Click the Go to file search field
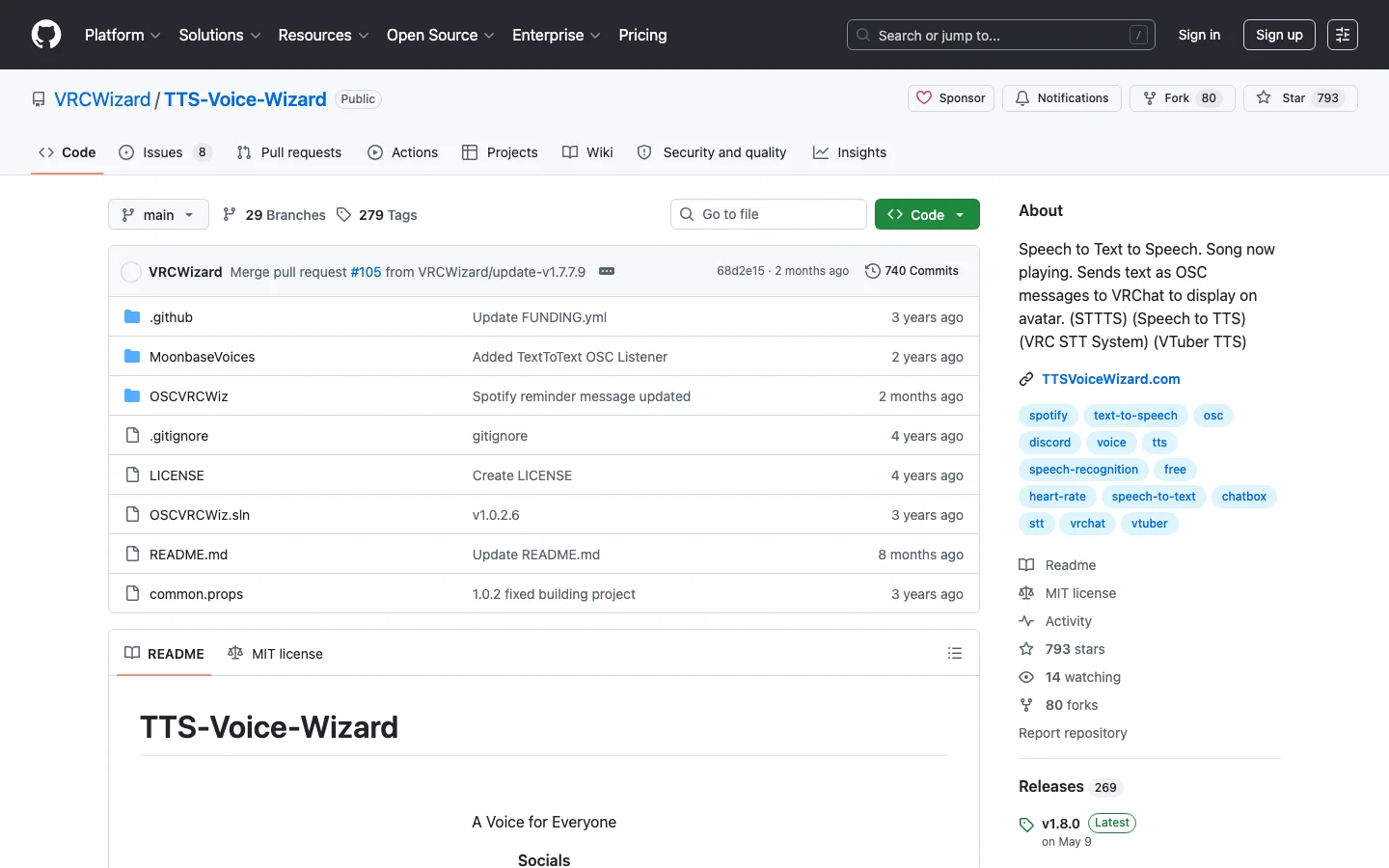 (769, 214)
